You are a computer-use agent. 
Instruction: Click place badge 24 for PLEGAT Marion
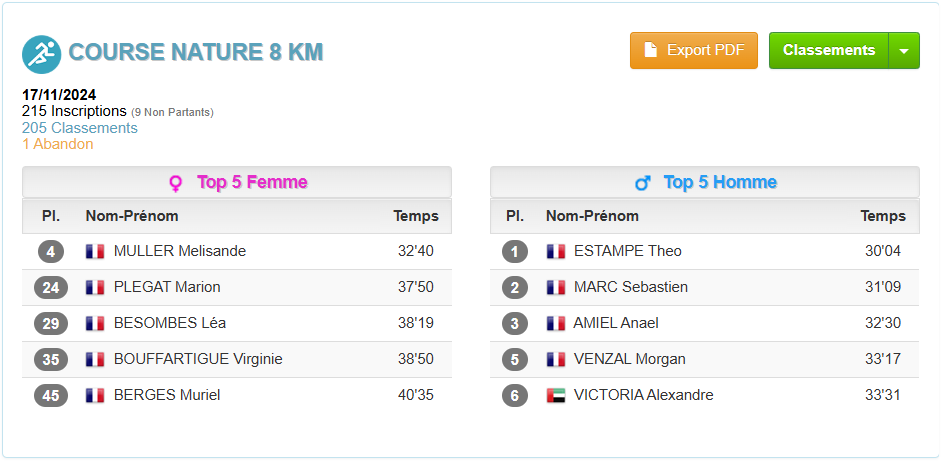[x=51, y=288]
